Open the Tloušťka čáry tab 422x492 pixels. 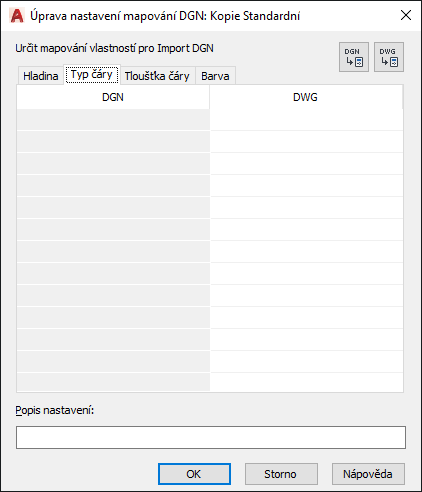pyautogui.click(x=157, y=76)
